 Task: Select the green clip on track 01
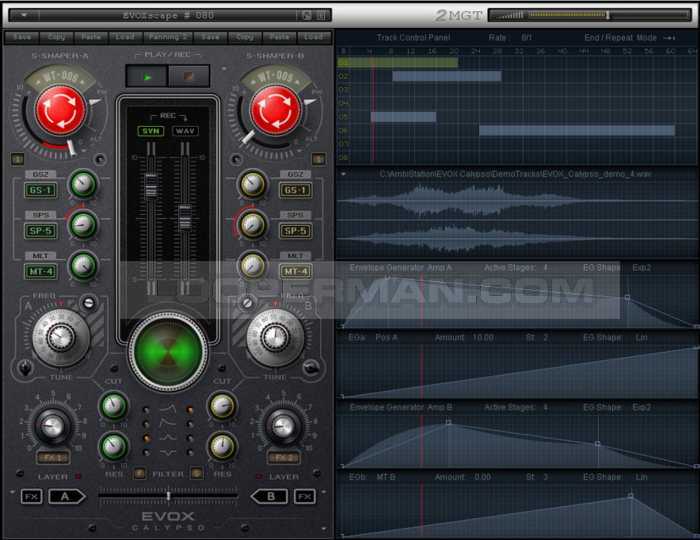pyautogui.click(x=397, y=62)
